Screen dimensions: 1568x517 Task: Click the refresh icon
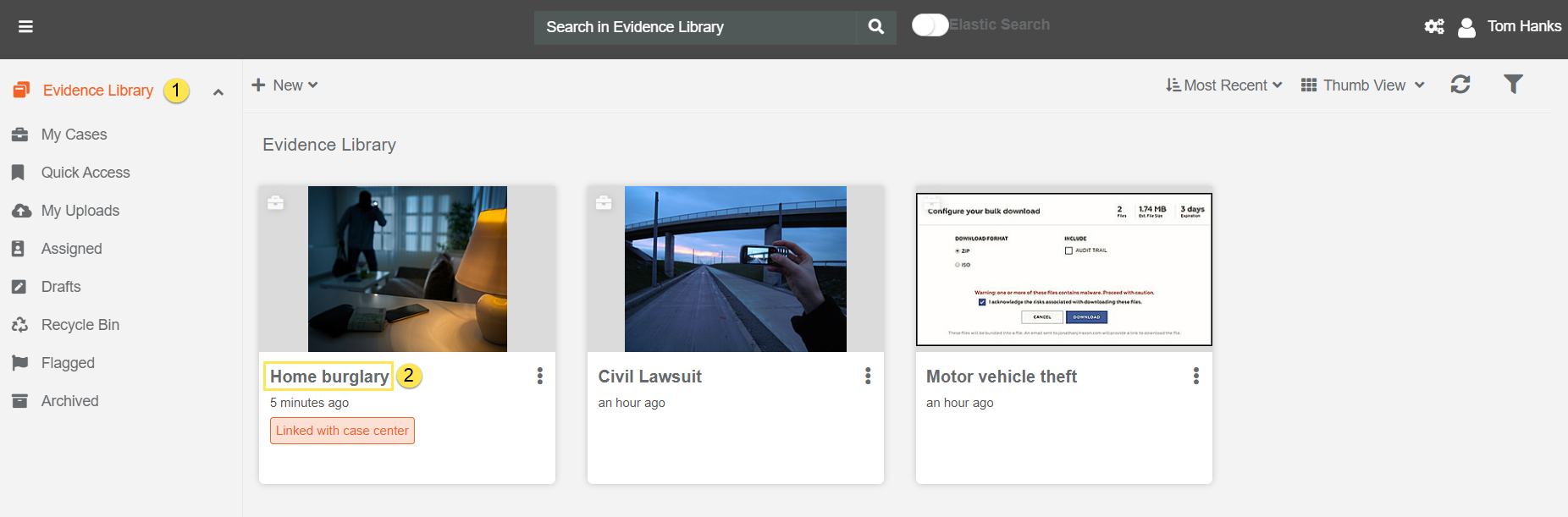1460,85
